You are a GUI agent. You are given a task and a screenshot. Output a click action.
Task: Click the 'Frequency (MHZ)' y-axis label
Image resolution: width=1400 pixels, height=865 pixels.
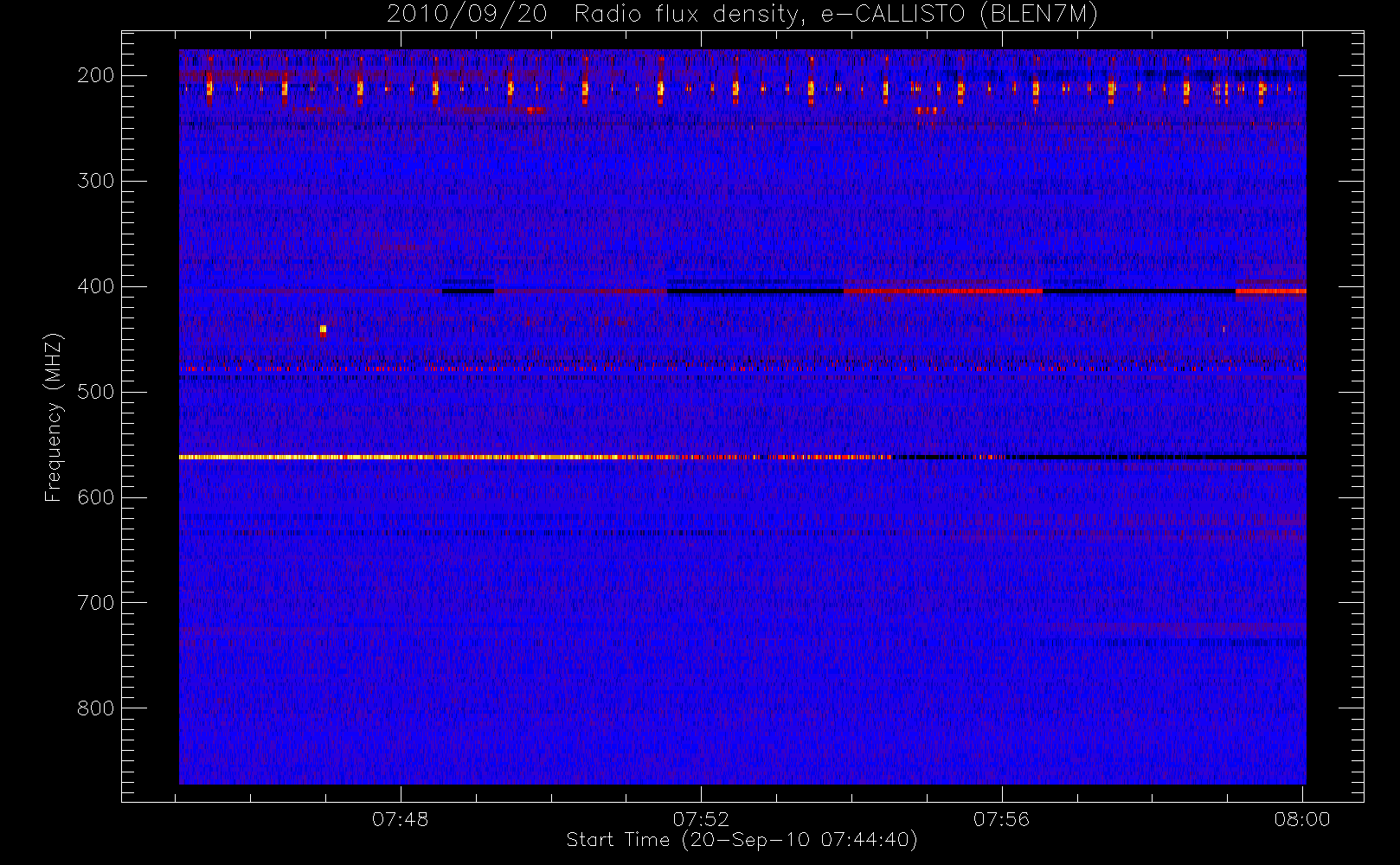tap(54, 417)
